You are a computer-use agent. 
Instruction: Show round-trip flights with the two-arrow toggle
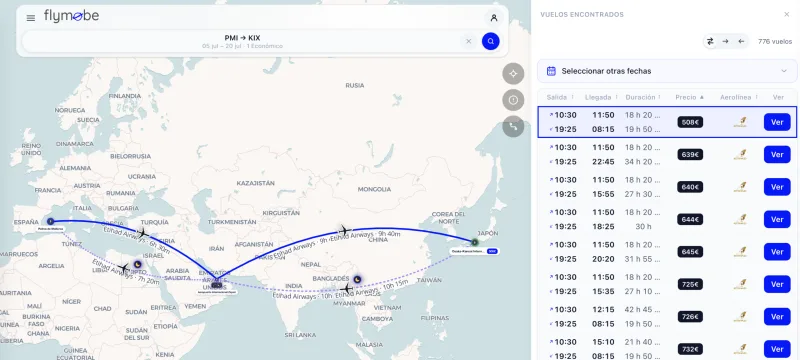710,41
